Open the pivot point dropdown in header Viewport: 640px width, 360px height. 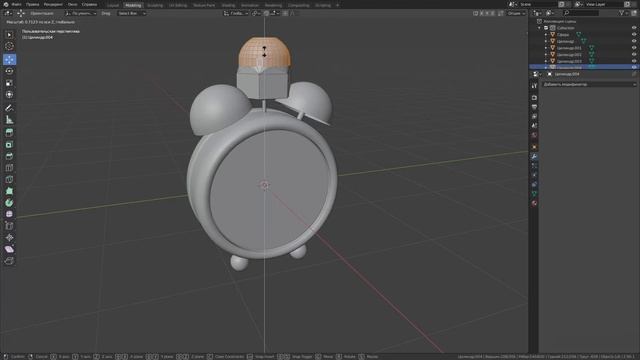coord(256,13)
